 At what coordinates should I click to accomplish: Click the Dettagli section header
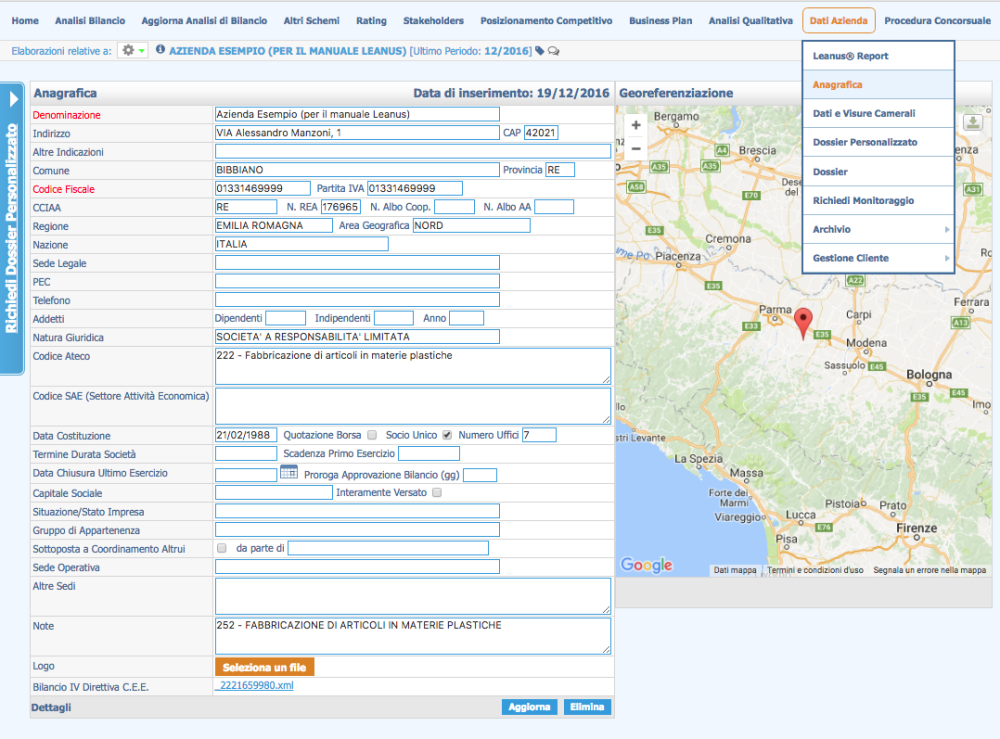[51, 707]
